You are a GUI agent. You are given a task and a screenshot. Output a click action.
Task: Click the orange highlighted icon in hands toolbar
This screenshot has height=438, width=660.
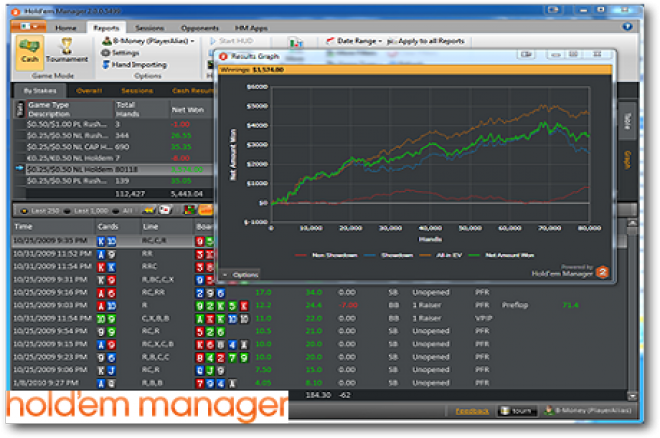pyautogui.click(x=206, y=210)
